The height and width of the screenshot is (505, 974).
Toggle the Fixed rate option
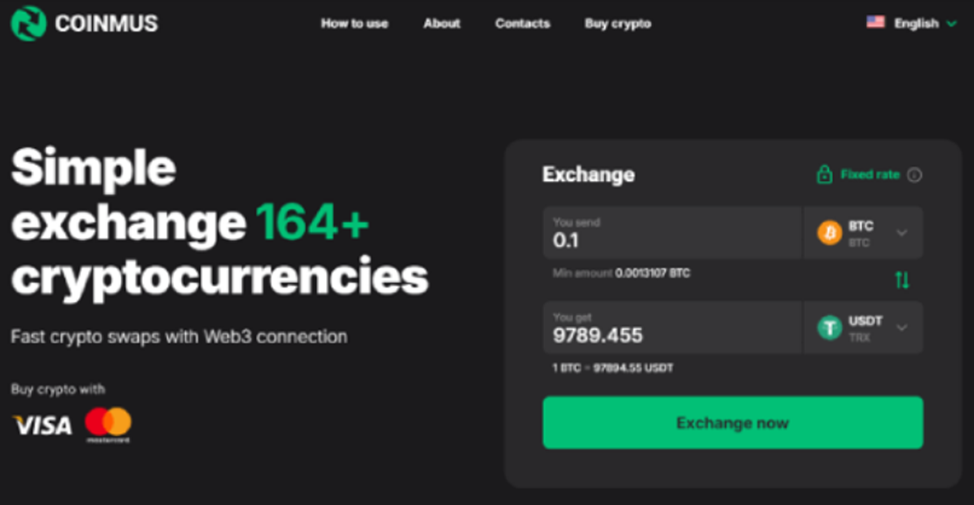point(869,175)
